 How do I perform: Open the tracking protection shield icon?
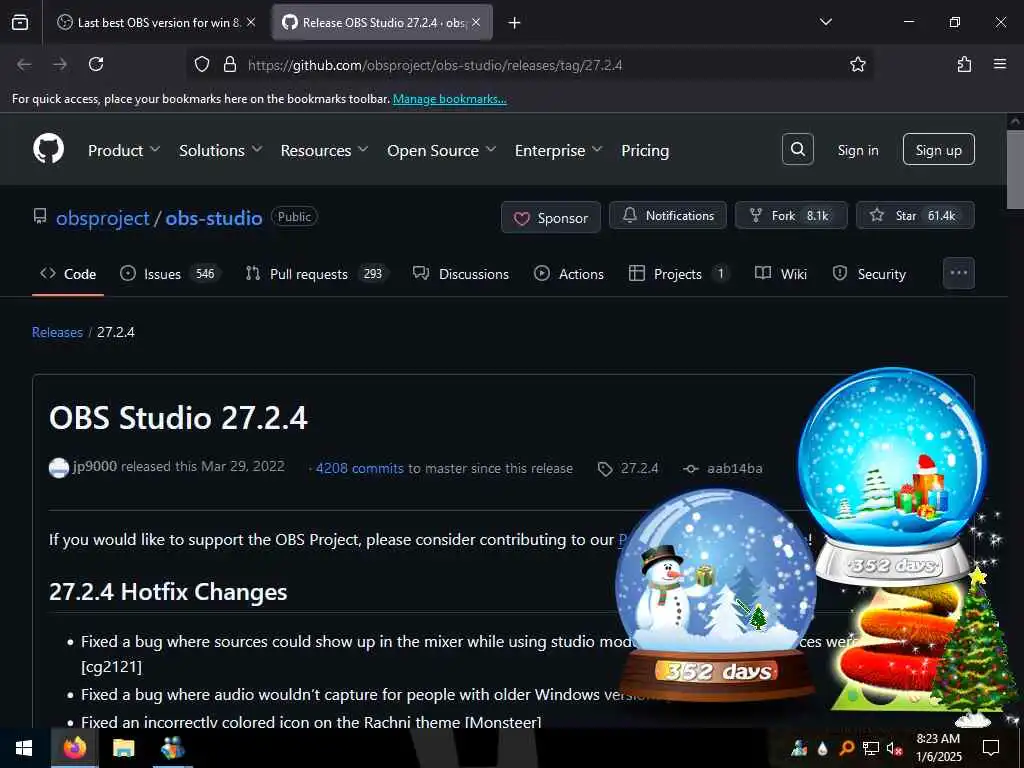202,64
